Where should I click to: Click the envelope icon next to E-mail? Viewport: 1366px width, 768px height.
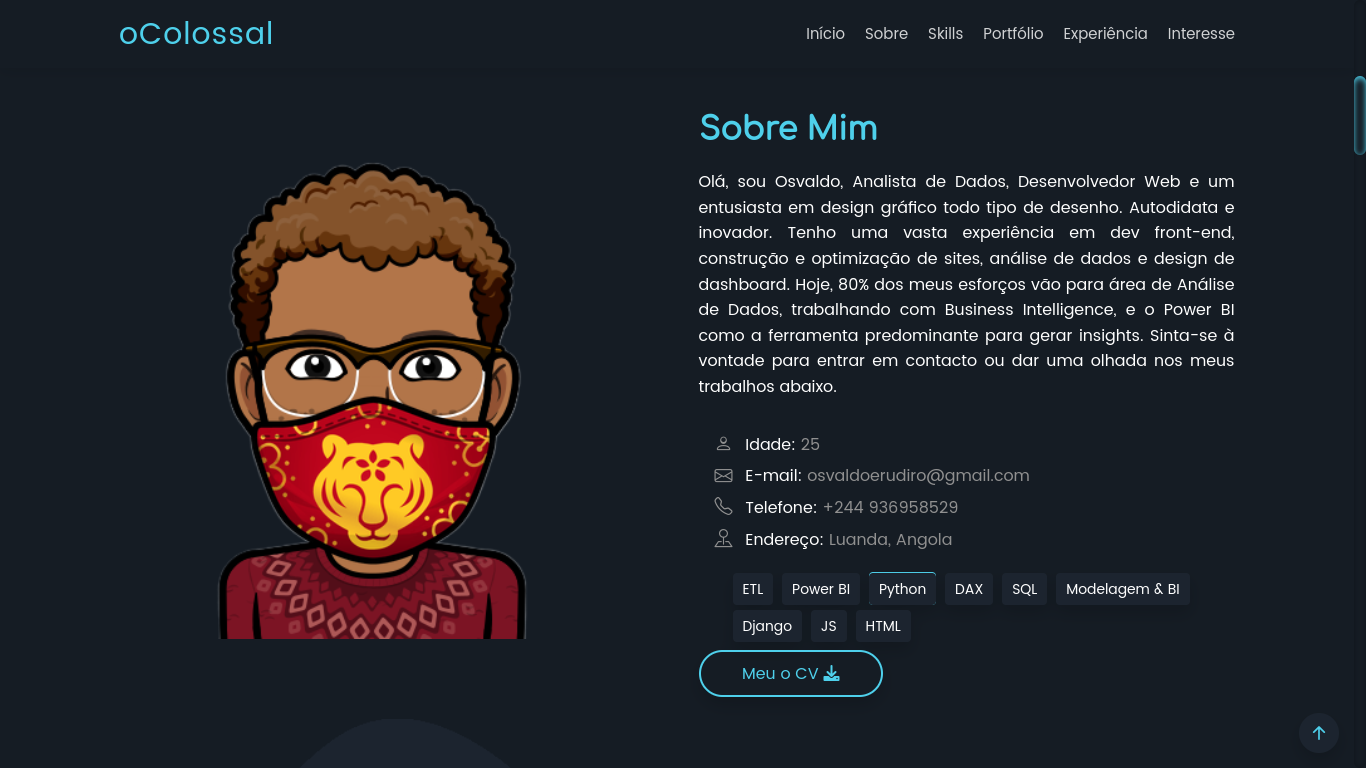pos(723,475)
